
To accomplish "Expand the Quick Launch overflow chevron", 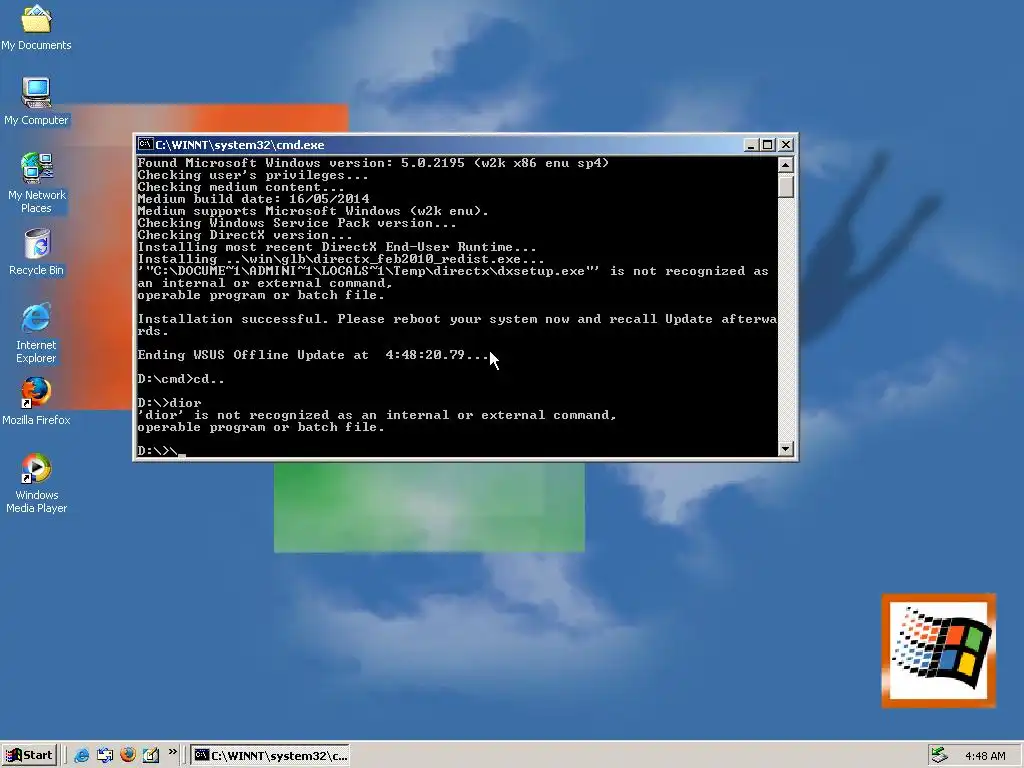I will pos(172,752).
